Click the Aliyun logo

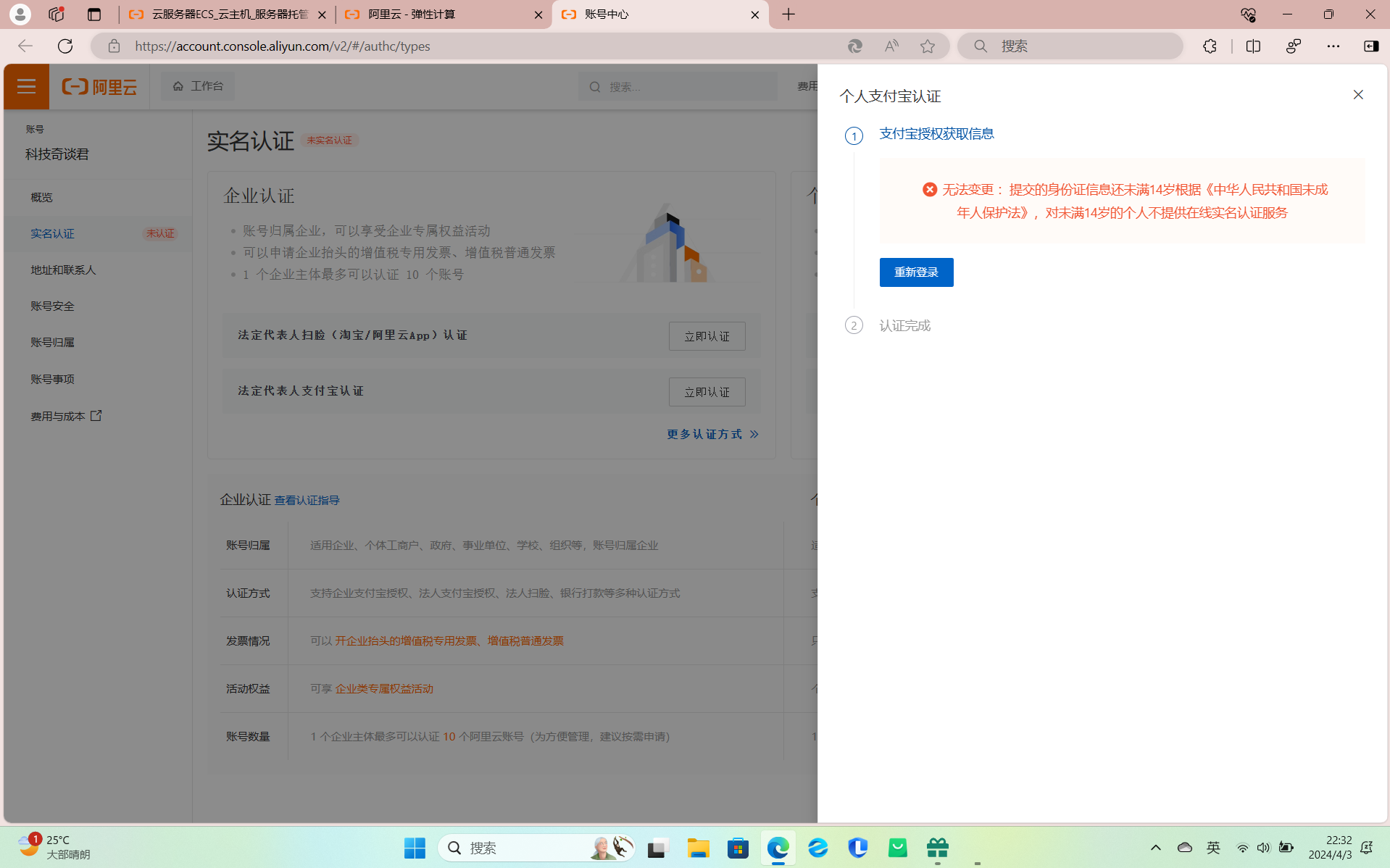click(99, 87)
